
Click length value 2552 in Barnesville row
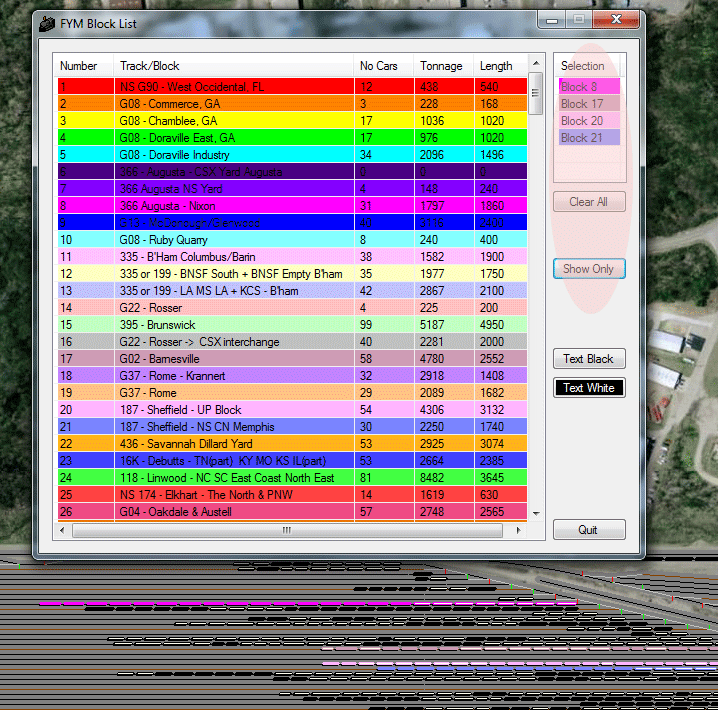[x=492, y=358]
